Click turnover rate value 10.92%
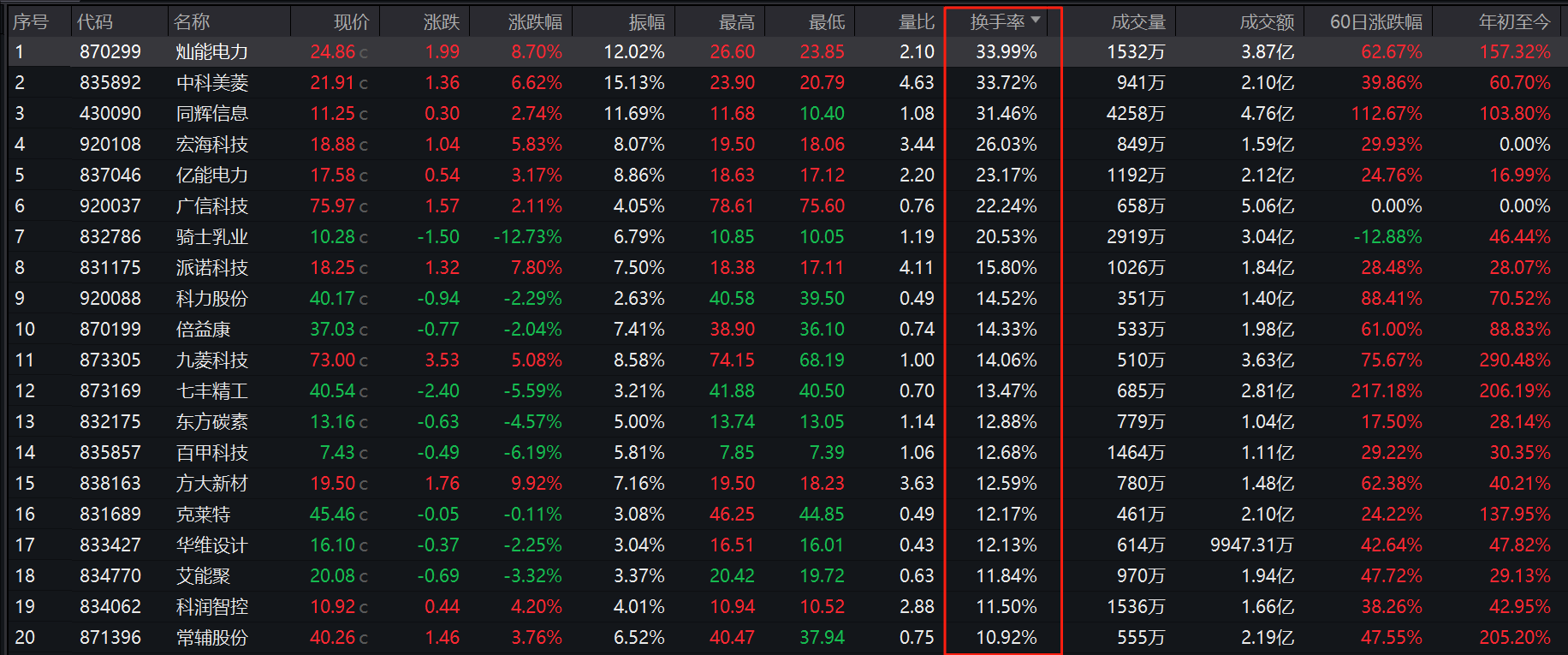Viewport: 1568px width, 655px height. [1007, 637]
